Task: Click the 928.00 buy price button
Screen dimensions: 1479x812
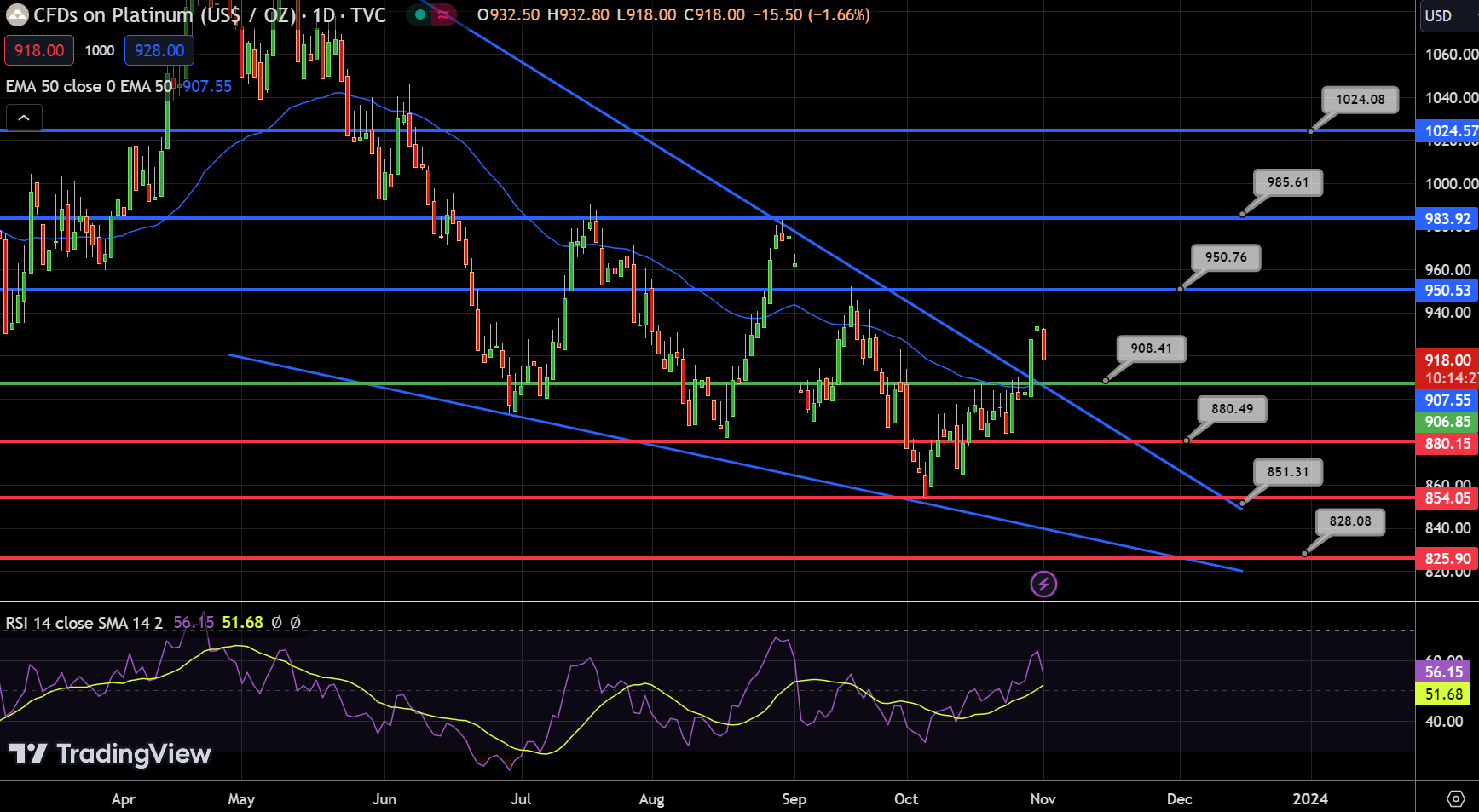Action: click(x=159, y=50)
